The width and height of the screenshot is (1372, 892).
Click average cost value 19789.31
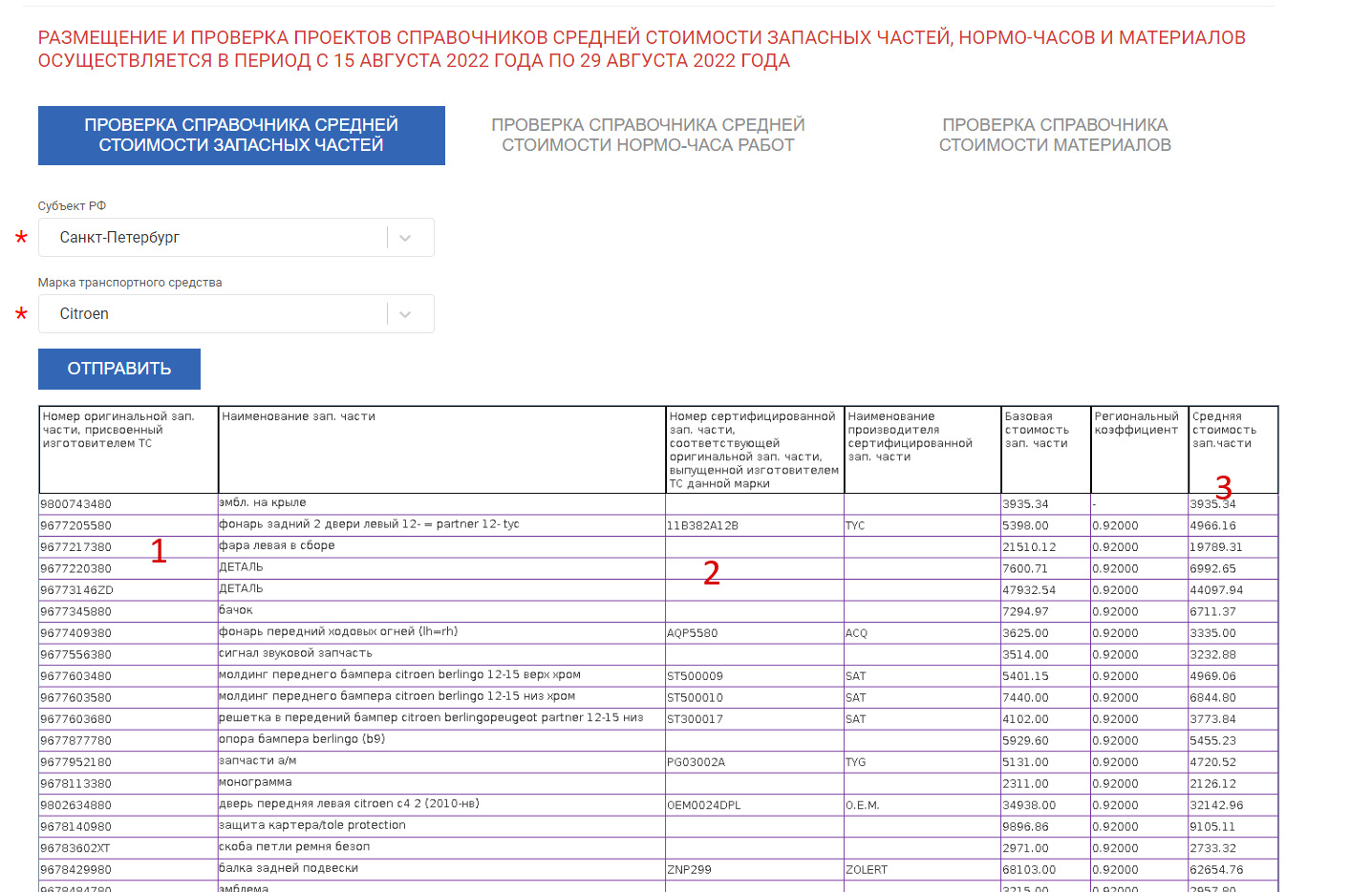click(1216, 547)
